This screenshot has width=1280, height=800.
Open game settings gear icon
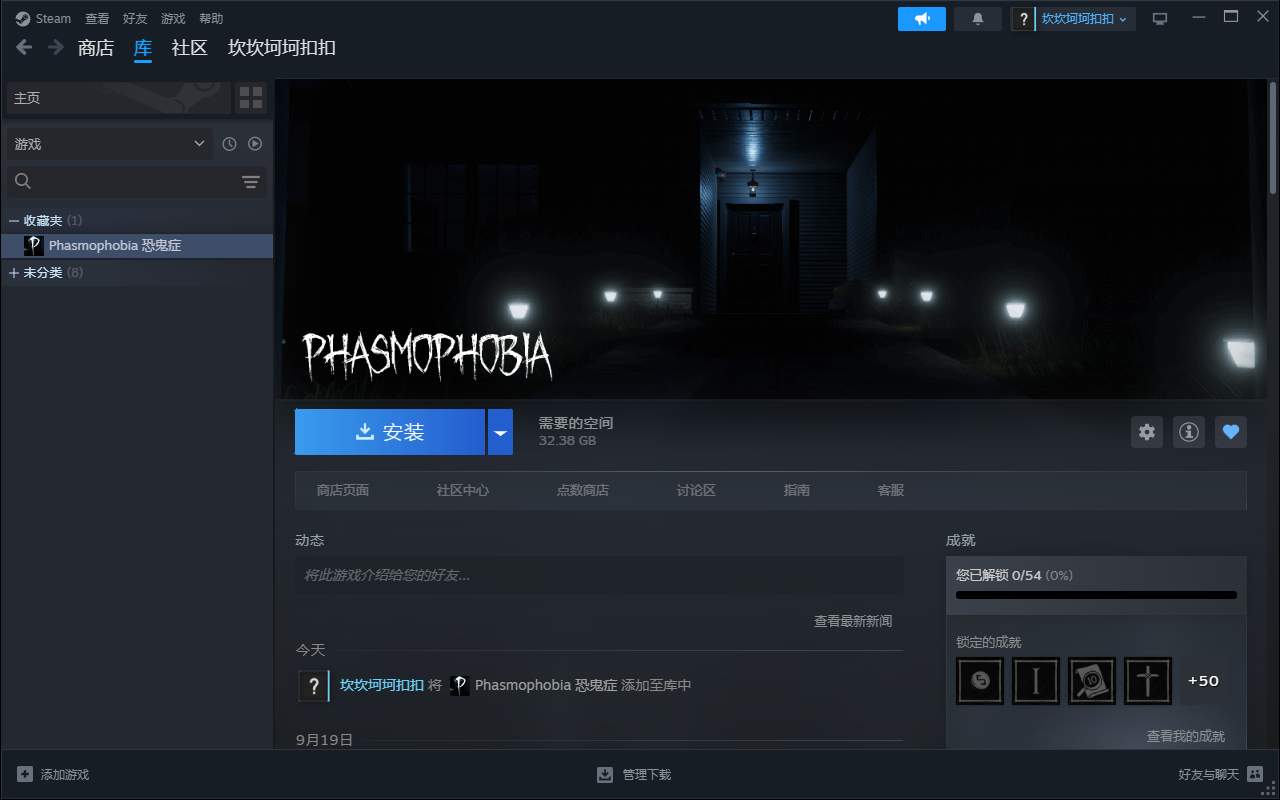[1147, 432]
